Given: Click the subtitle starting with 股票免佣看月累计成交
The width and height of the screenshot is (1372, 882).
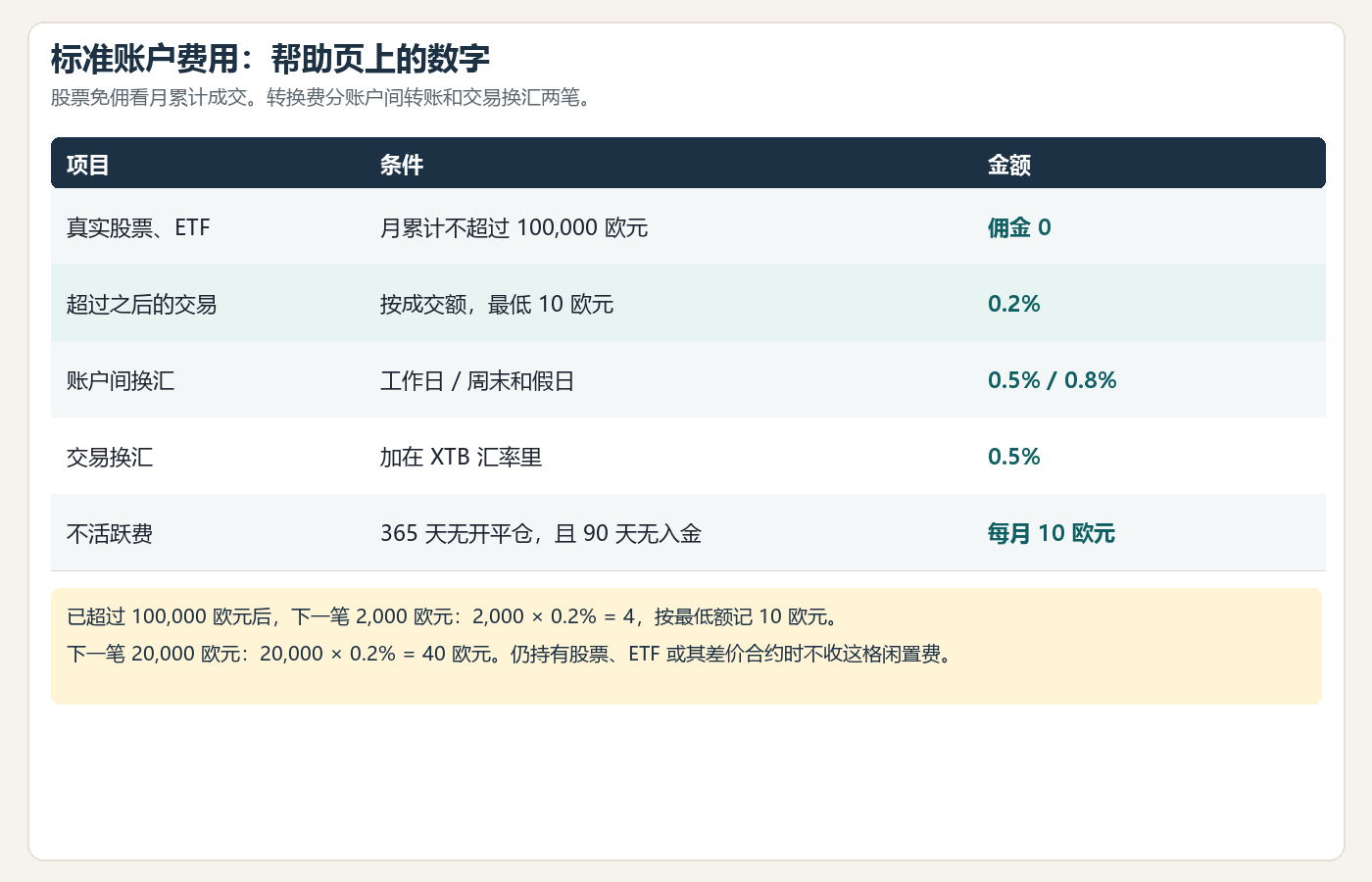Looking at the screenshot, I should click(324, 98).
